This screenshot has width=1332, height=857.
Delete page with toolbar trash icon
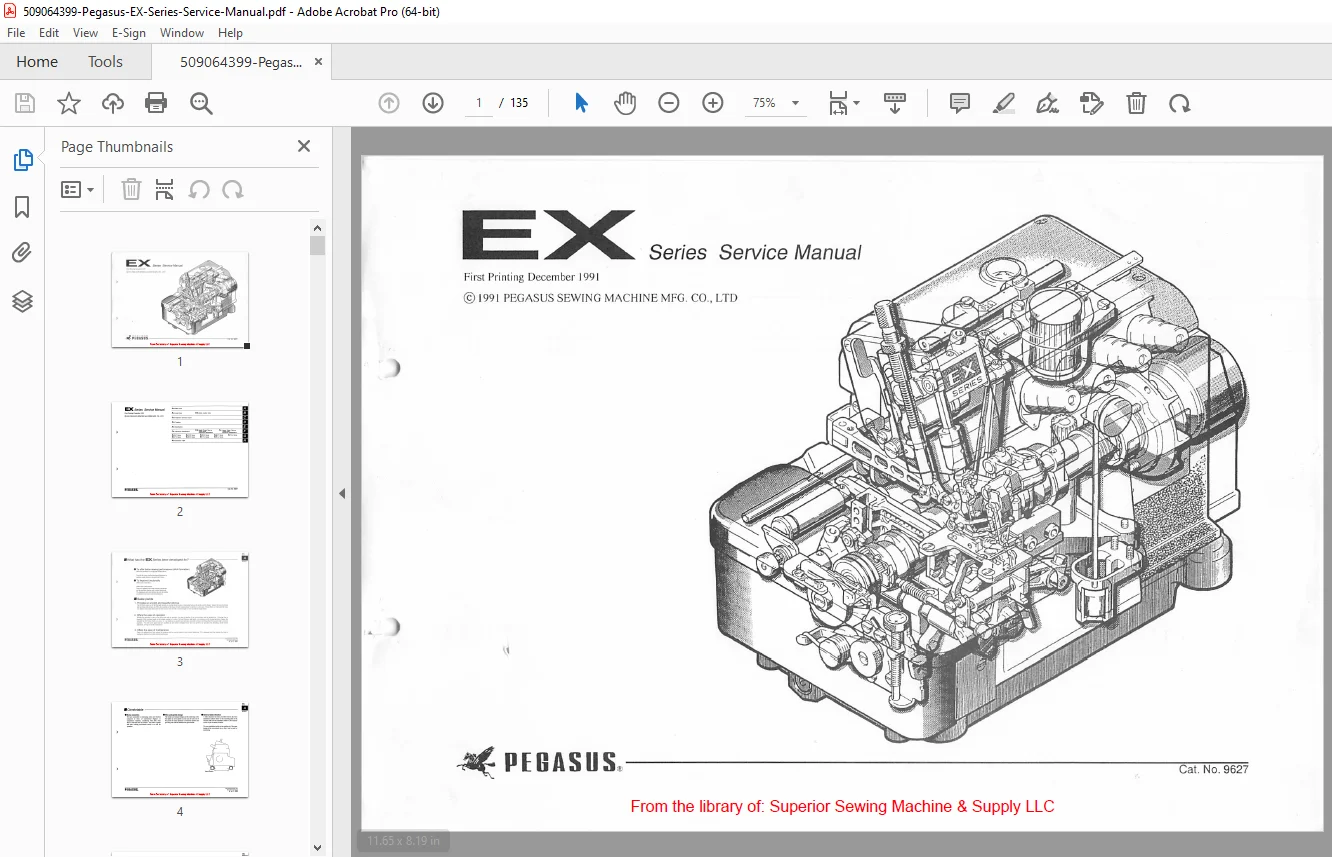1136,103
